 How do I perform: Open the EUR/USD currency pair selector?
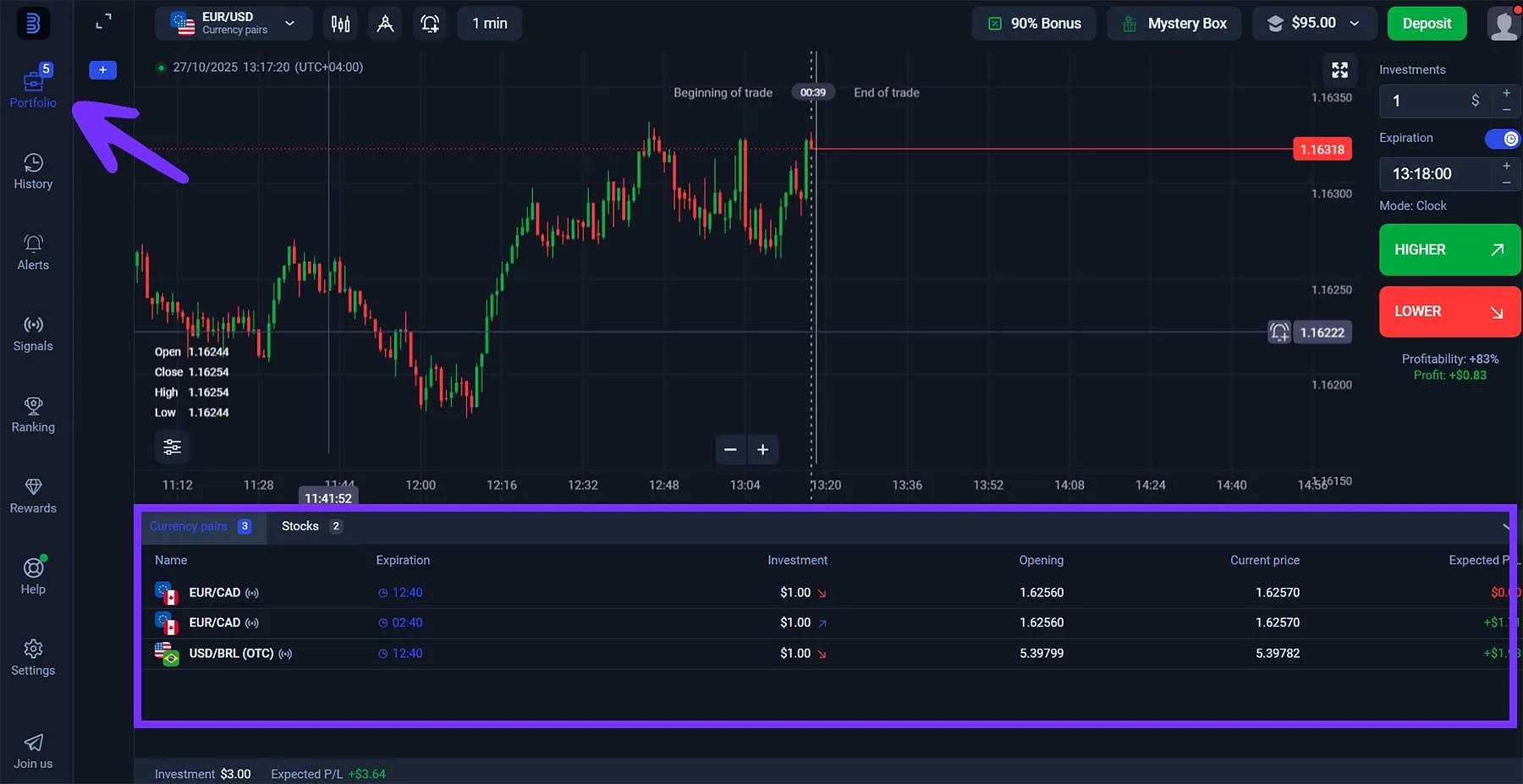click(234, 23)
